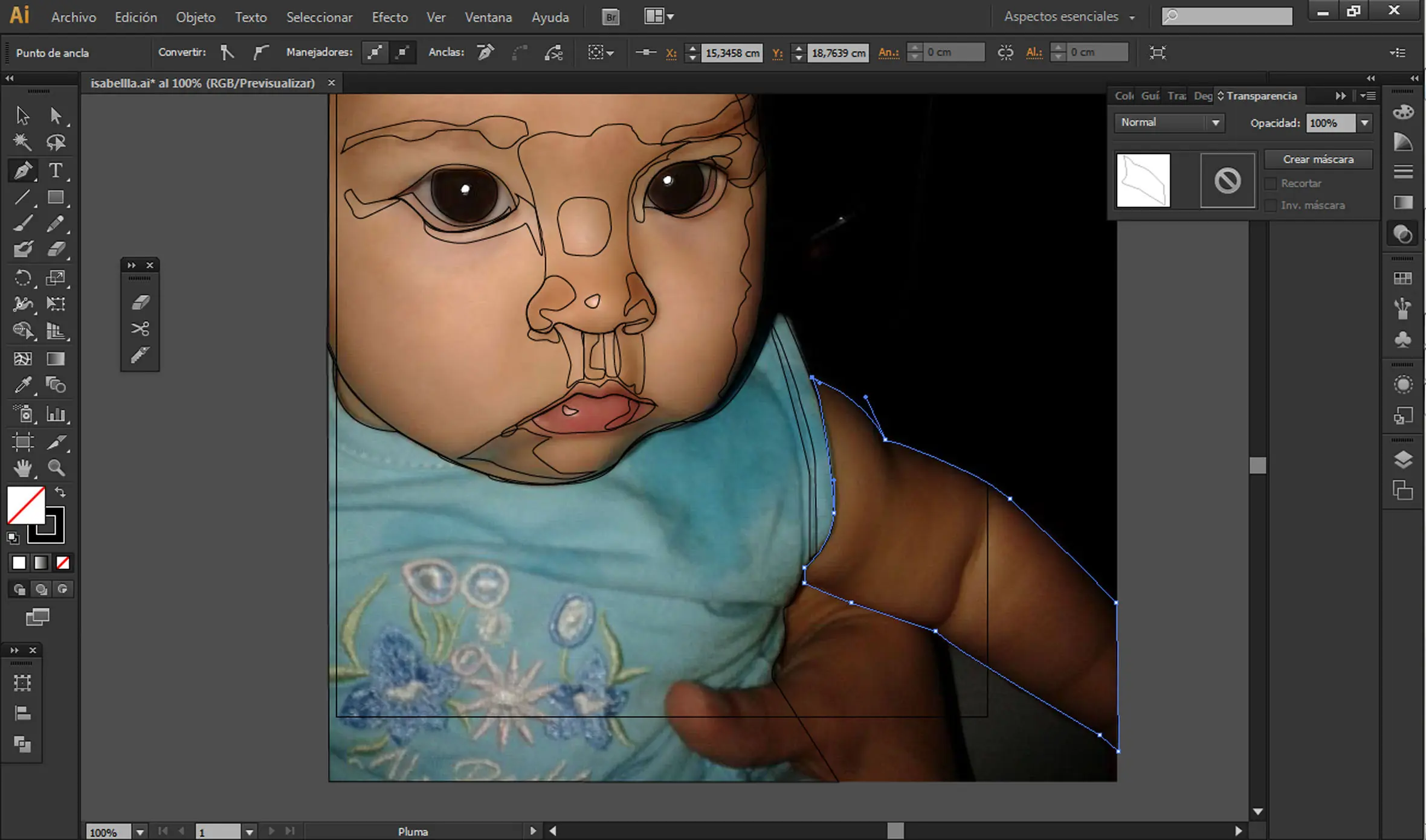Open the zoom level dropdown at 100%

click(140, 832)
